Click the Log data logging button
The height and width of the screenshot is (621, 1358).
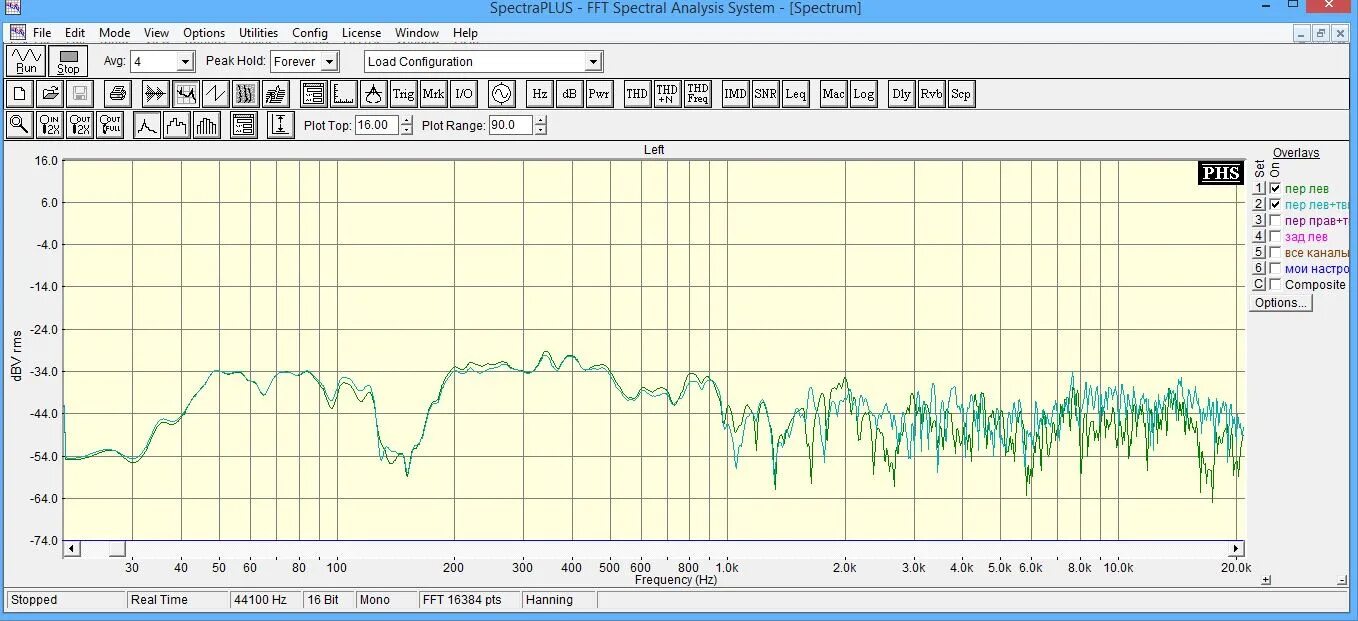[x=863, y=94]
